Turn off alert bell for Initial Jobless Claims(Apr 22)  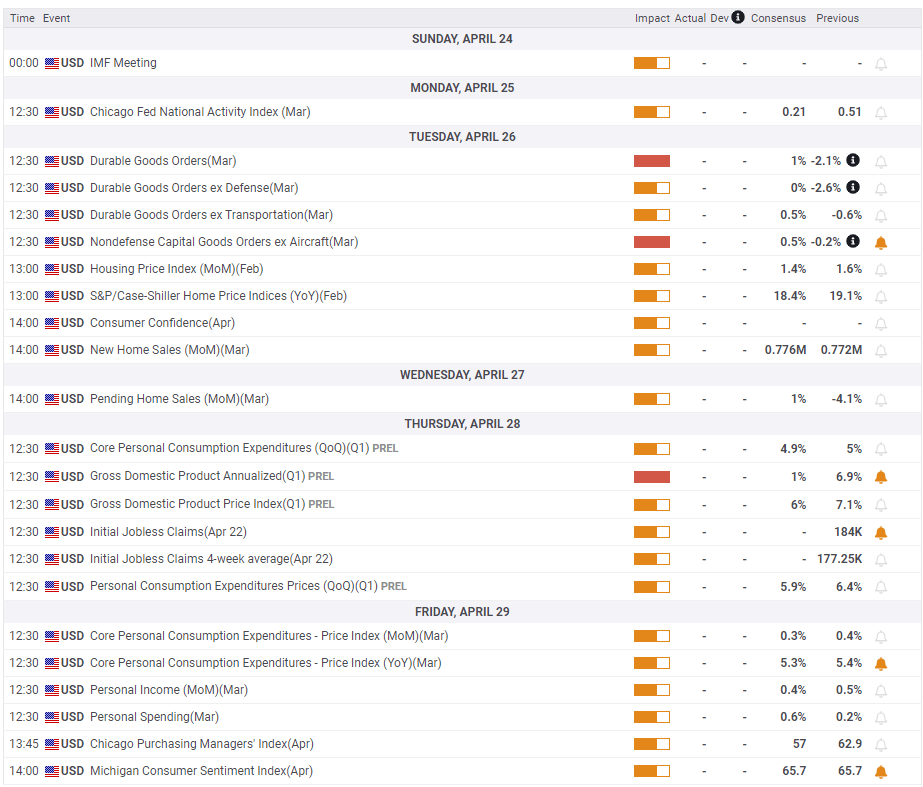881,533
